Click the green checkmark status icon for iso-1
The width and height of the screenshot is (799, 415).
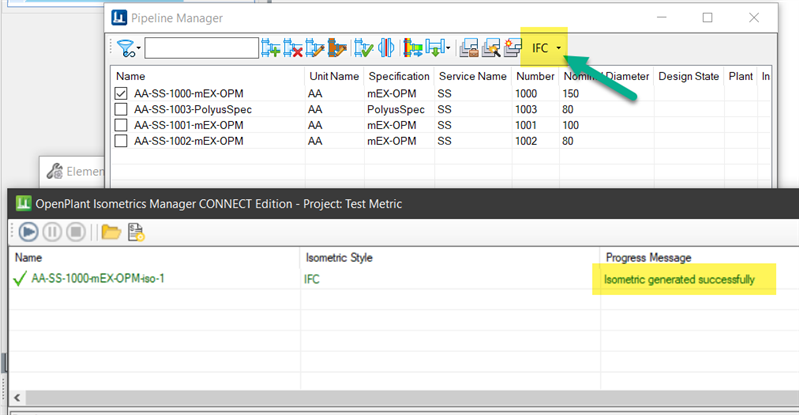[20, 278]
